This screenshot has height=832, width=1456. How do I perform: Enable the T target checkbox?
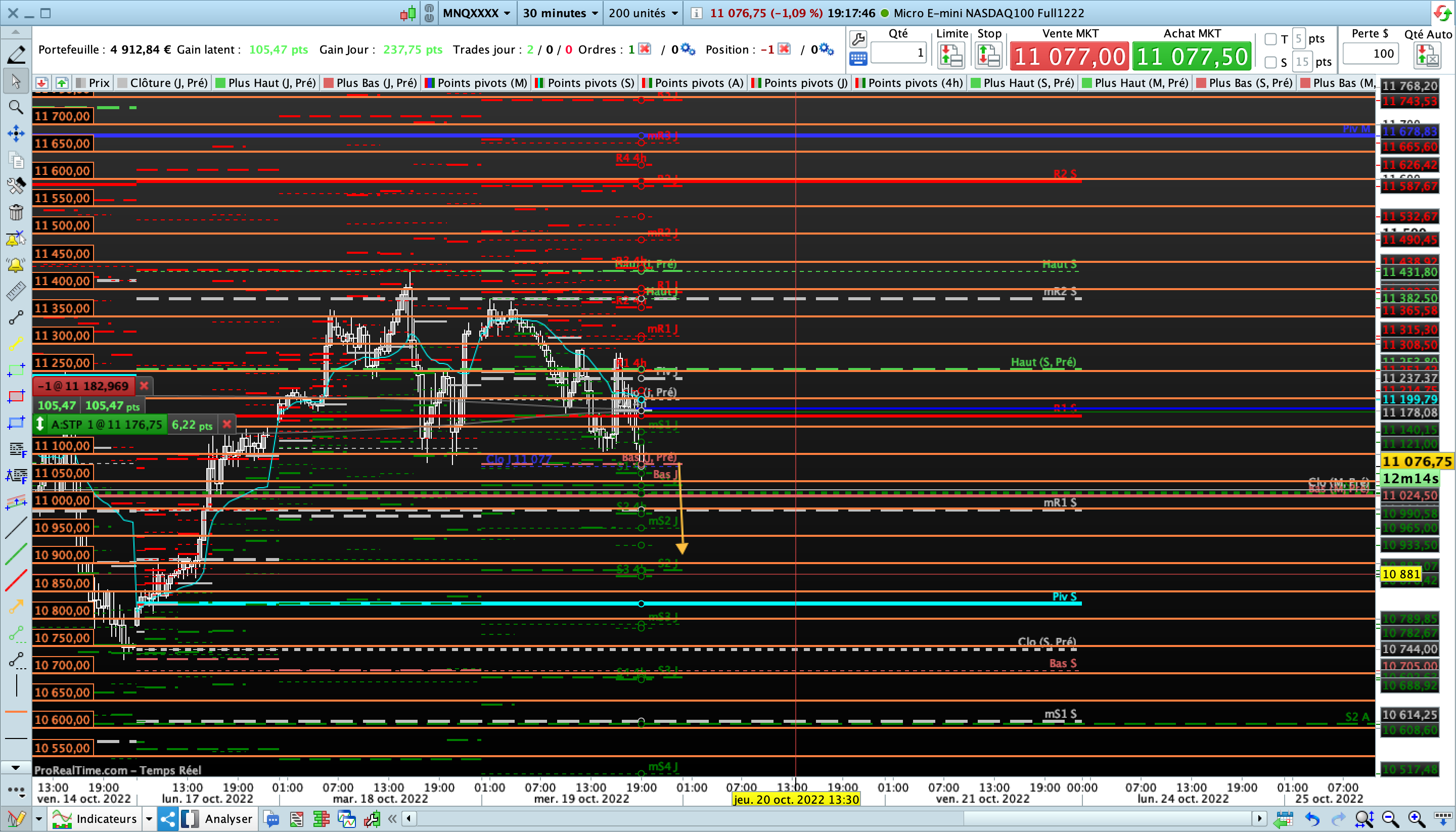pyautogui.click(x=1270, y=39)
